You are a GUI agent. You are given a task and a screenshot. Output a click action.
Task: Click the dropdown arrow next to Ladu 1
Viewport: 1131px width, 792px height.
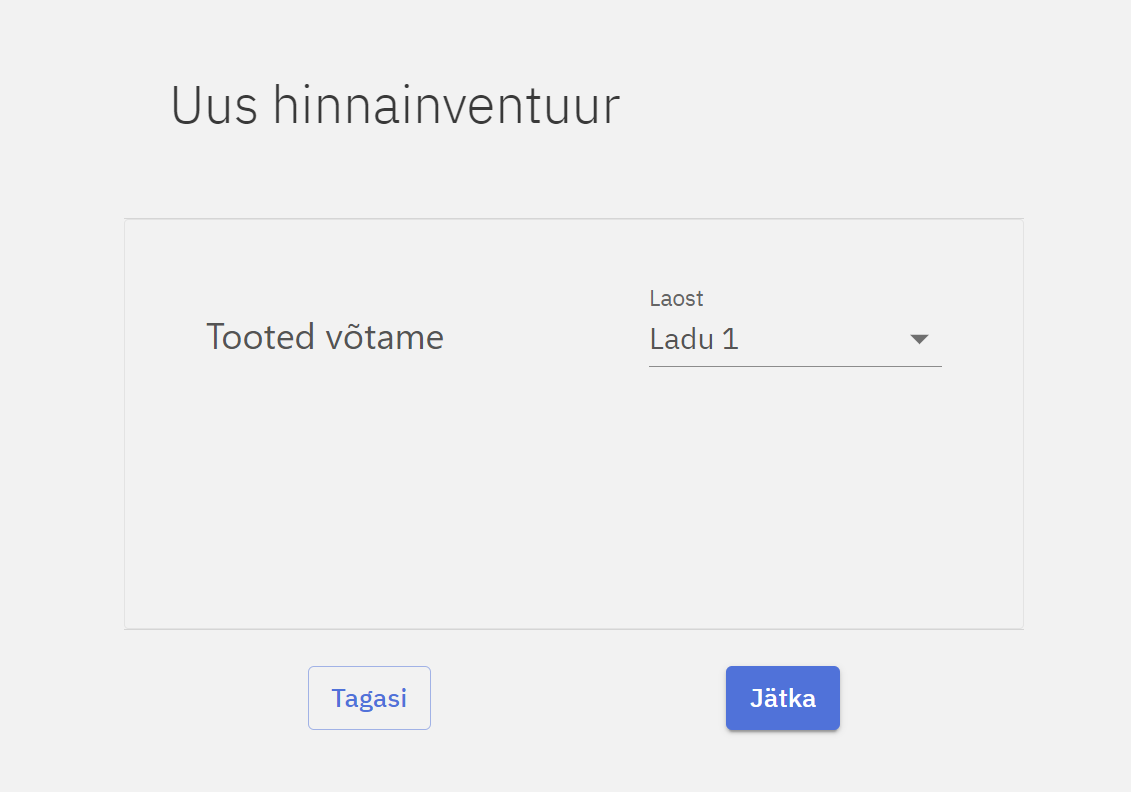pos(920,340)
